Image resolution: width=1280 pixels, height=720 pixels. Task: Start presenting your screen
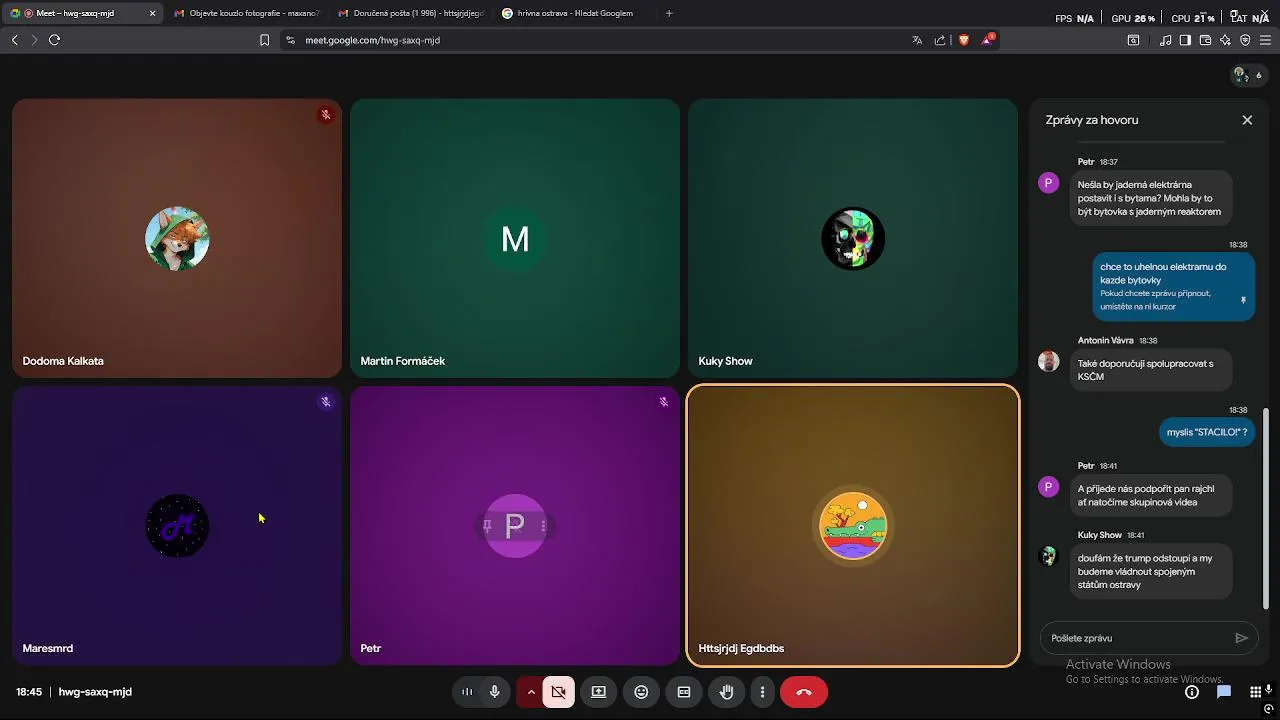pyautogui.click(x=598, y=692)
